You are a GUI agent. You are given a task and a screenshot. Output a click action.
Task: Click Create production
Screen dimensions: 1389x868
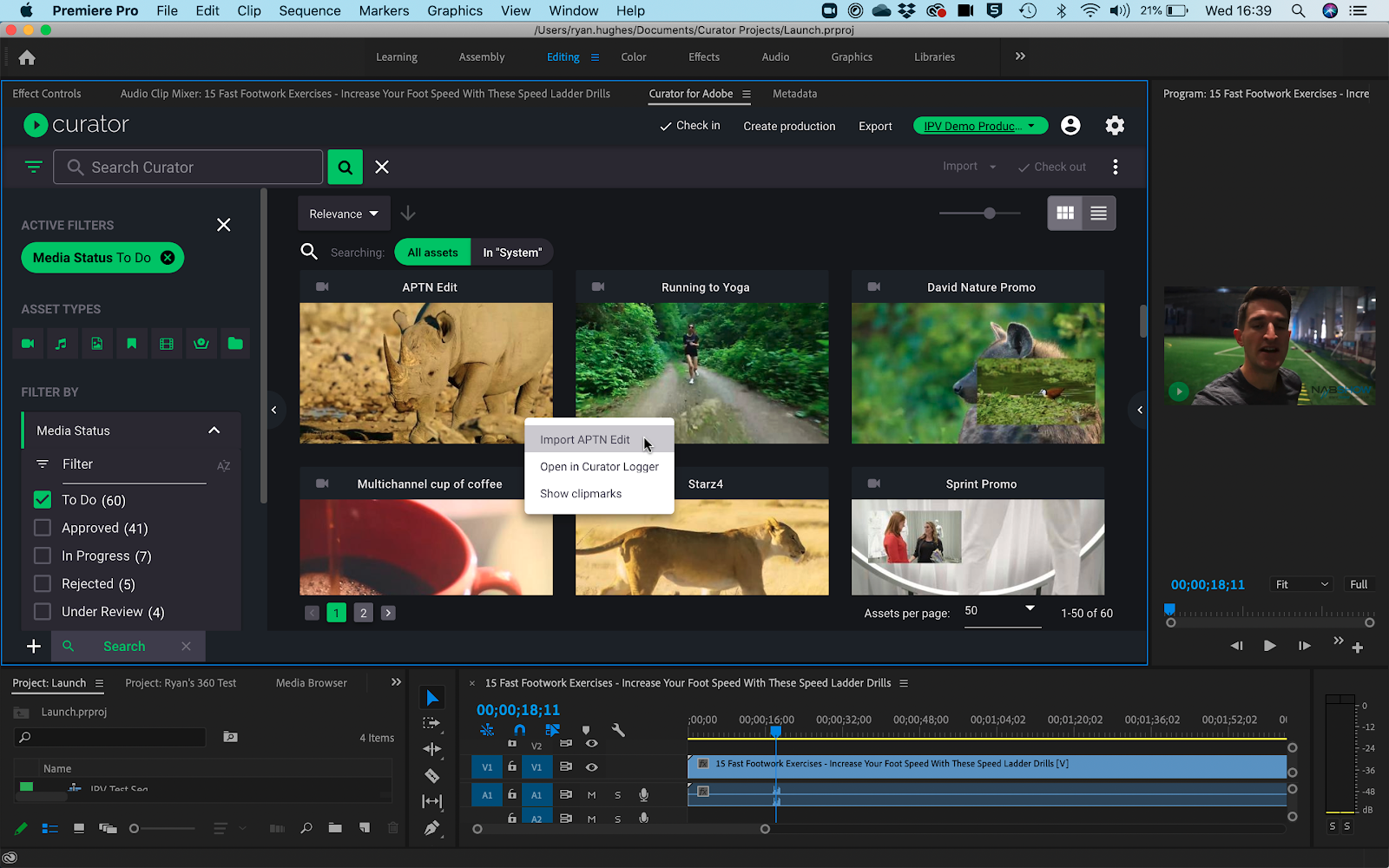pos(789,126)
